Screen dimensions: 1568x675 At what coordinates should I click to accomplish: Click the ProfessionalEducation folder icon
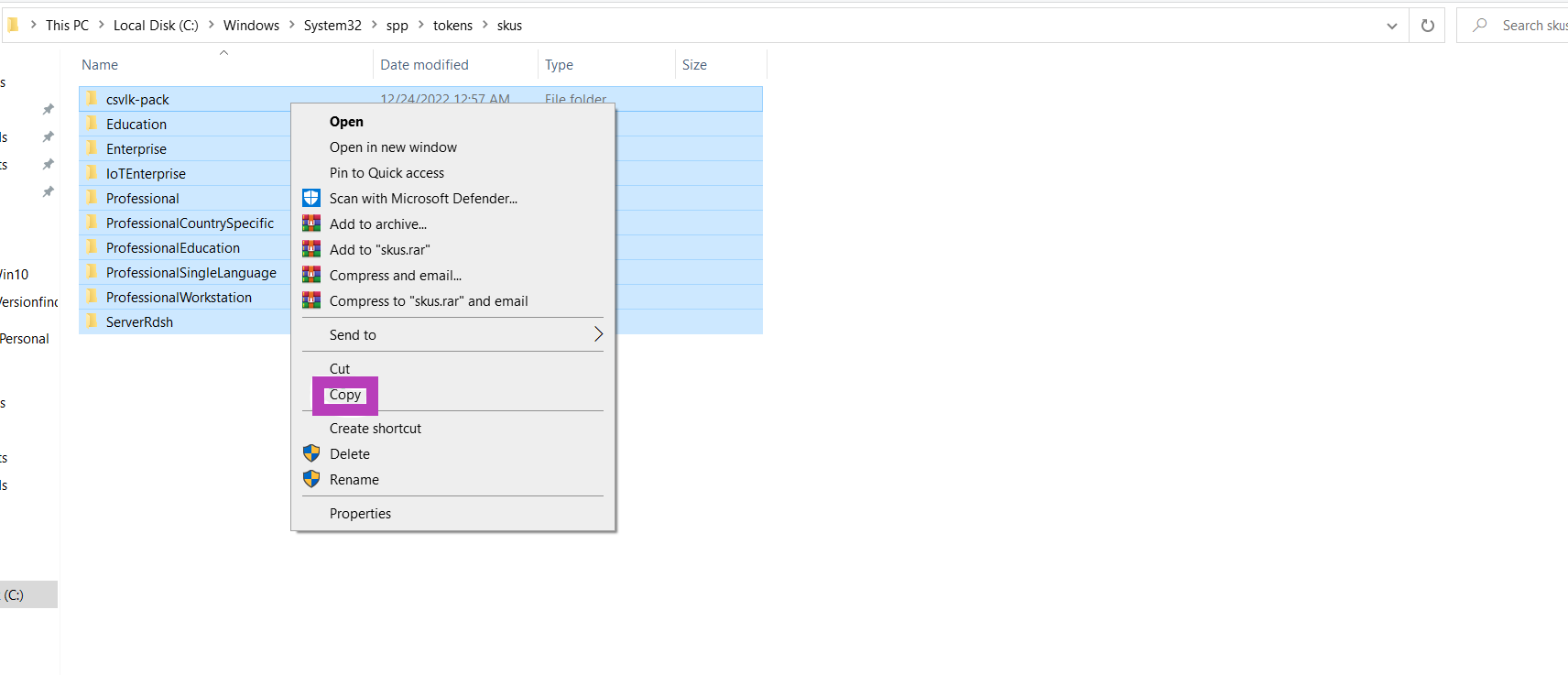click(x=92, y=246)
